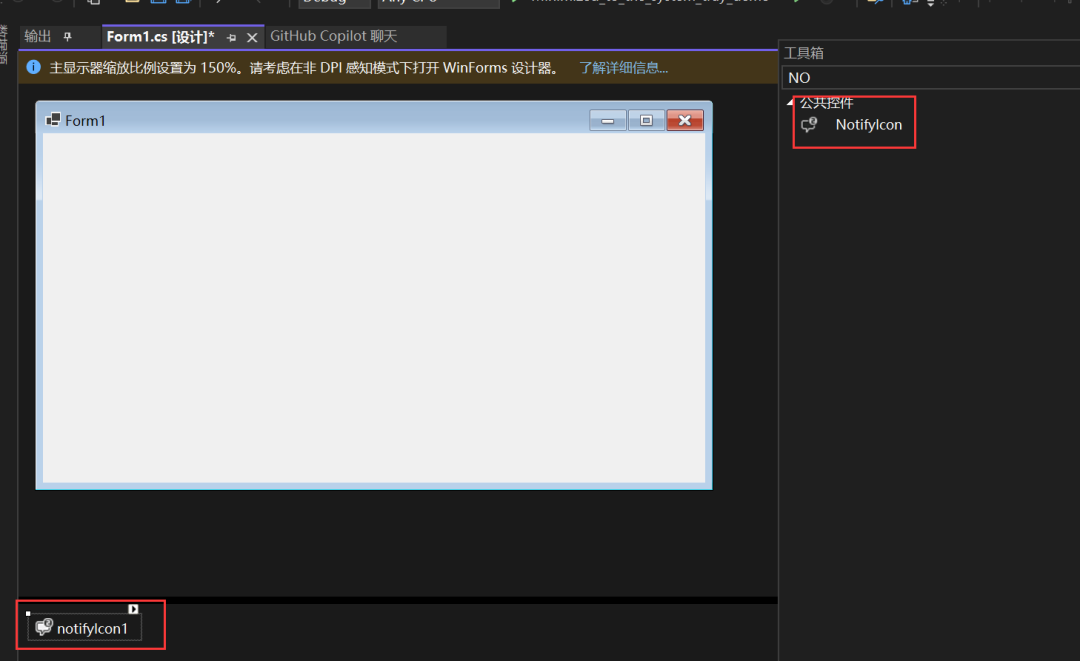This screenshot has height=661, width=1080.
Task: Pin the Form1.cs design tab open
Action: (x=231, y=38)
